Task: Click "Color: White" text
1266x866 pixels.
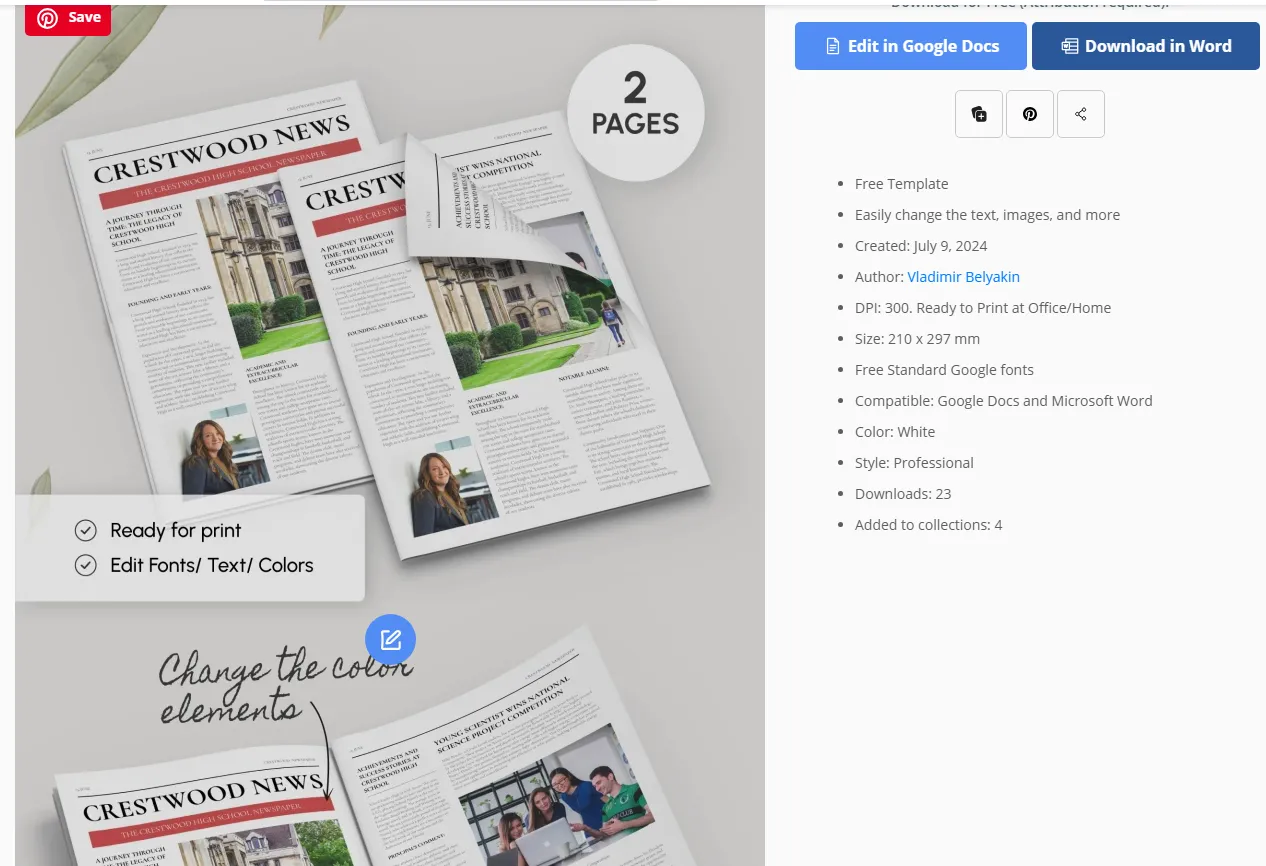Action: pyautogui.click(x=895, y=432)
